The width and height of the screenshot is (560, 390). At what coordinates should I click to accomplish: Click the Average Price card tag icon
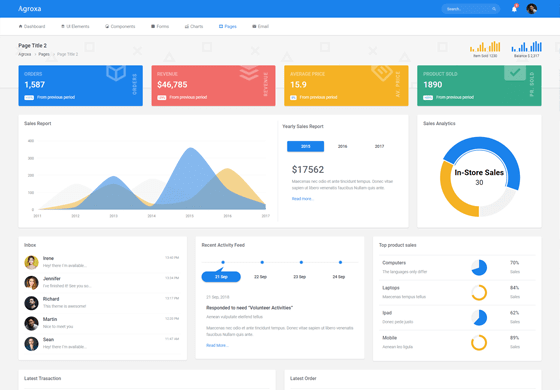tap(382, 73)
